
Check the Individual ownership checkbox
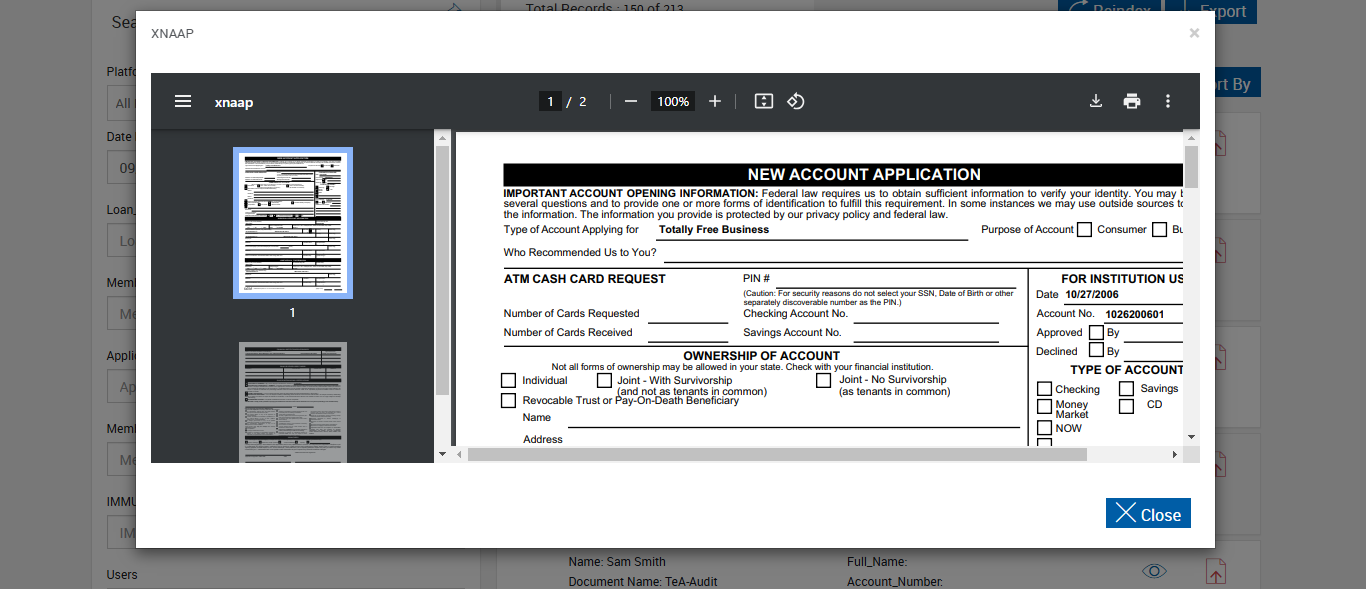click(508, 381)
